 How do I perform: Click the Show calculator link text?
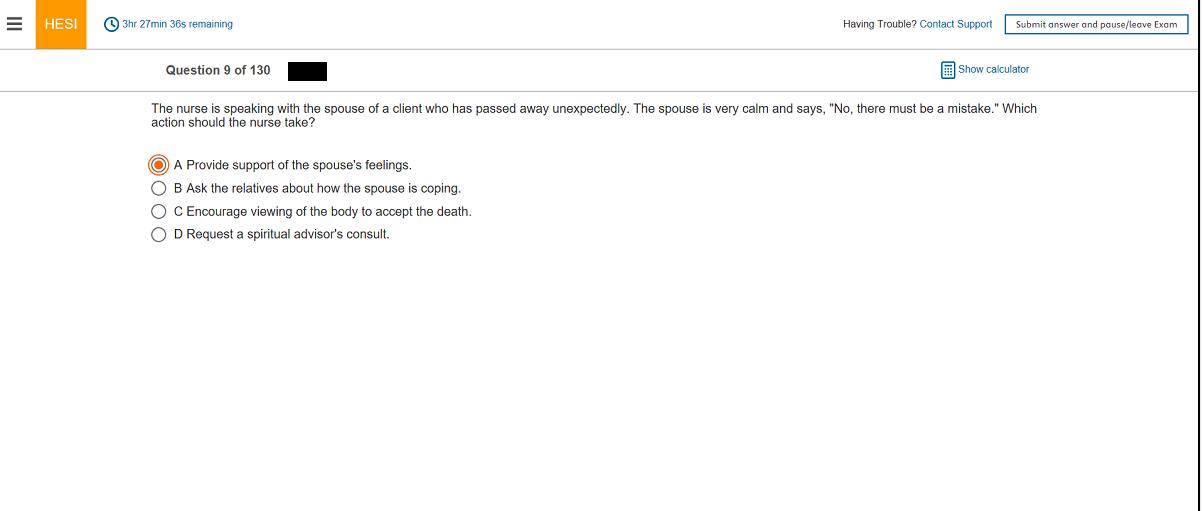tap(993, 69)
